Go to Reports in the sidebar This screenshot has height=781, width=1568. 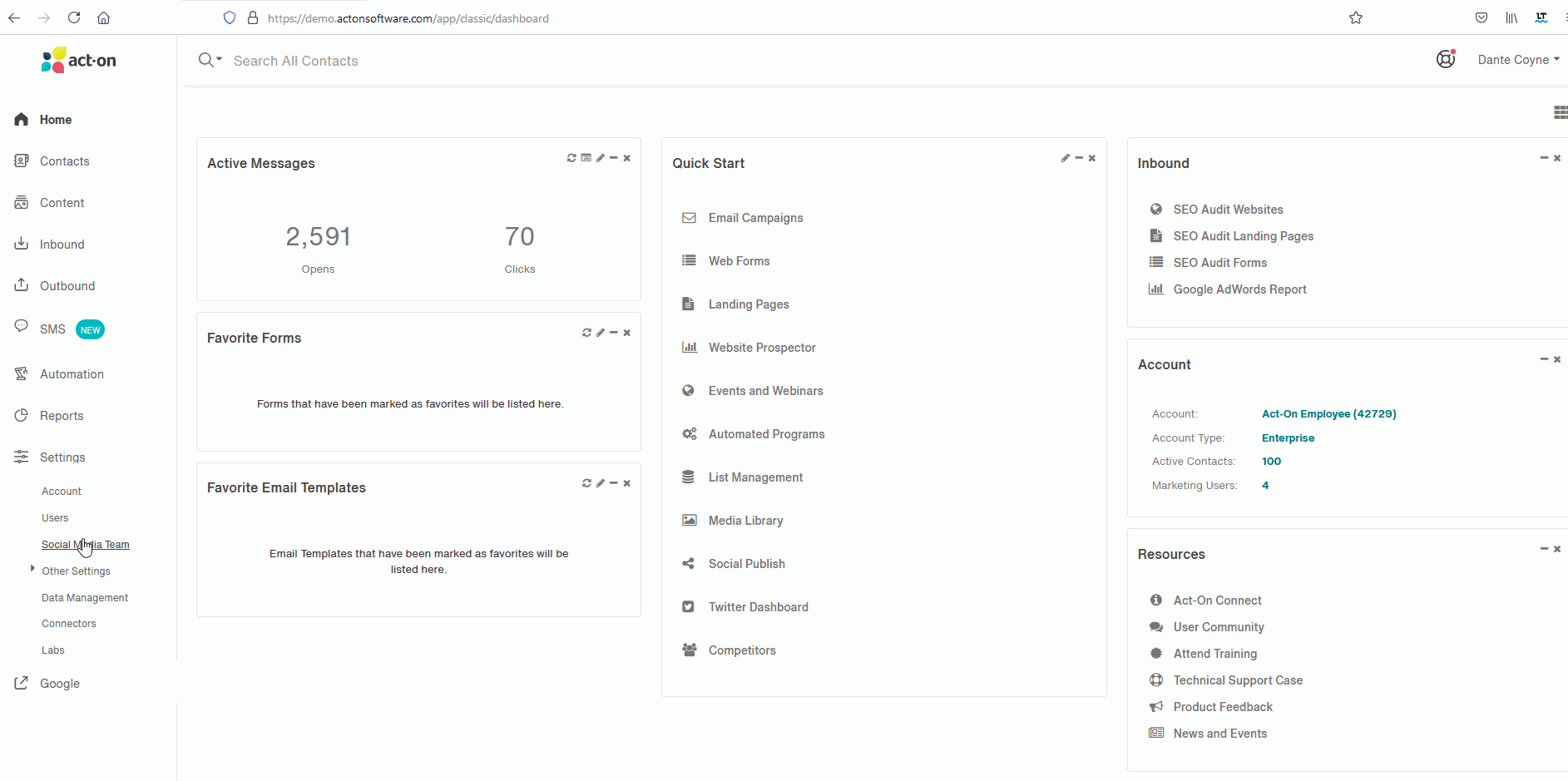coord(62,416)
